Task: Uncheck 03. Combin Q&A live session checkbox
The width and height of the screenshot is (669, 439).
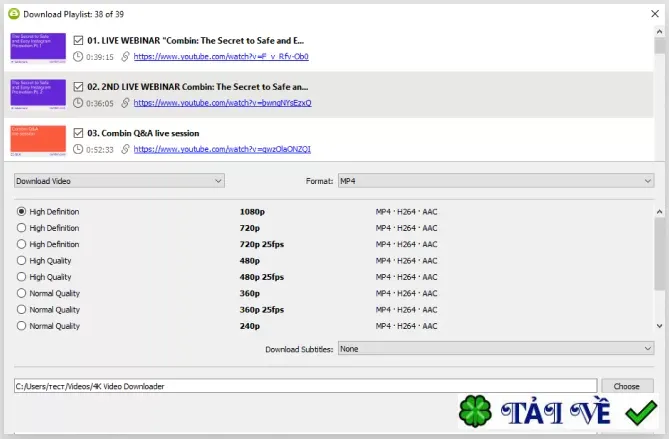Action: coord(78,133)
